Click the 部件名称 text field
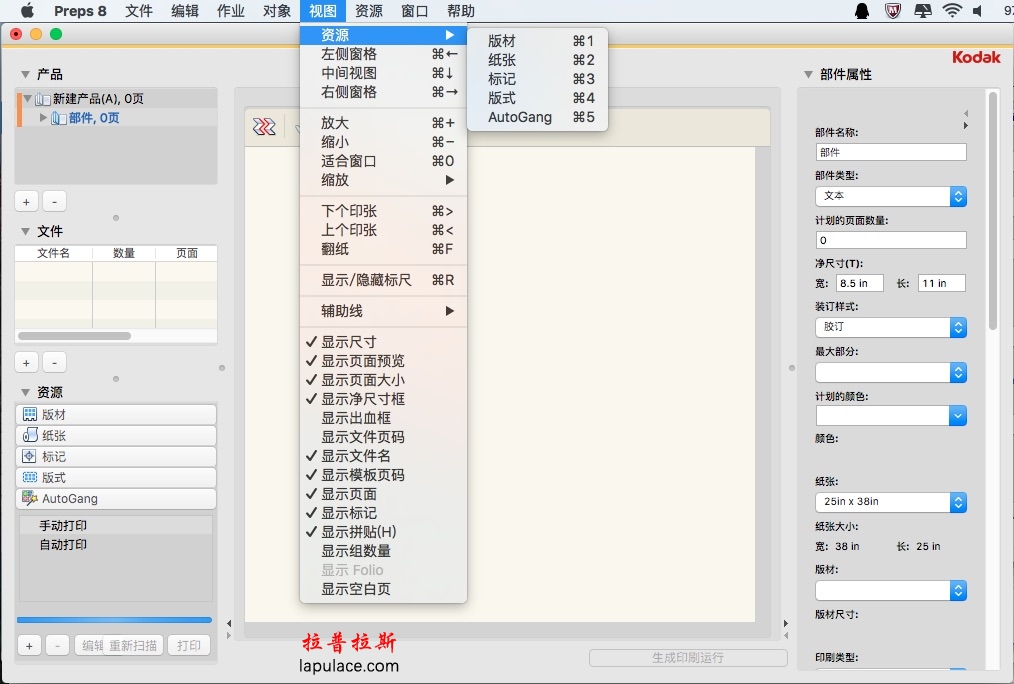This screenshot has width=1014, height=684. tap(890, 152)
